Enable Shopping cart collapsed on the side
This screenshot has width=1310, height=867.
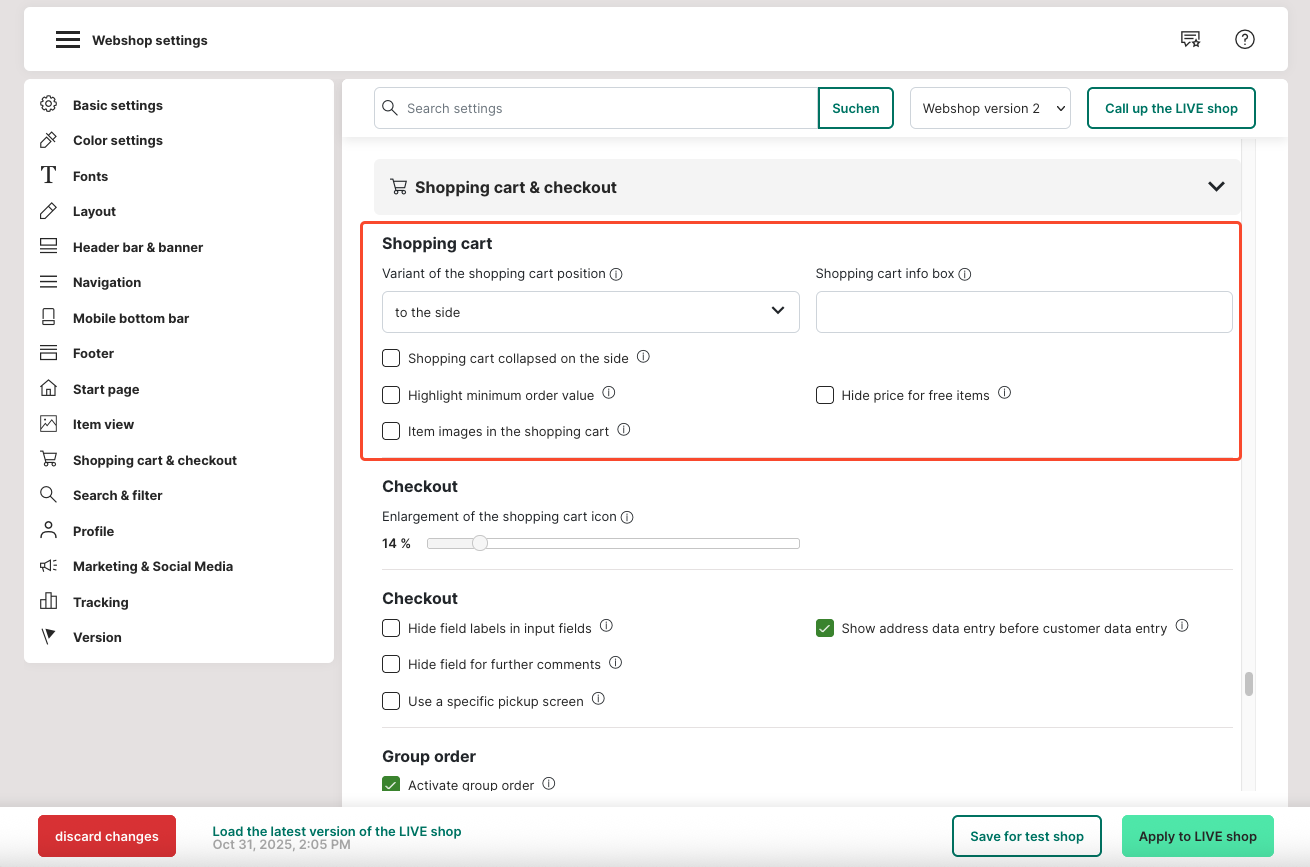click(391, 358)
